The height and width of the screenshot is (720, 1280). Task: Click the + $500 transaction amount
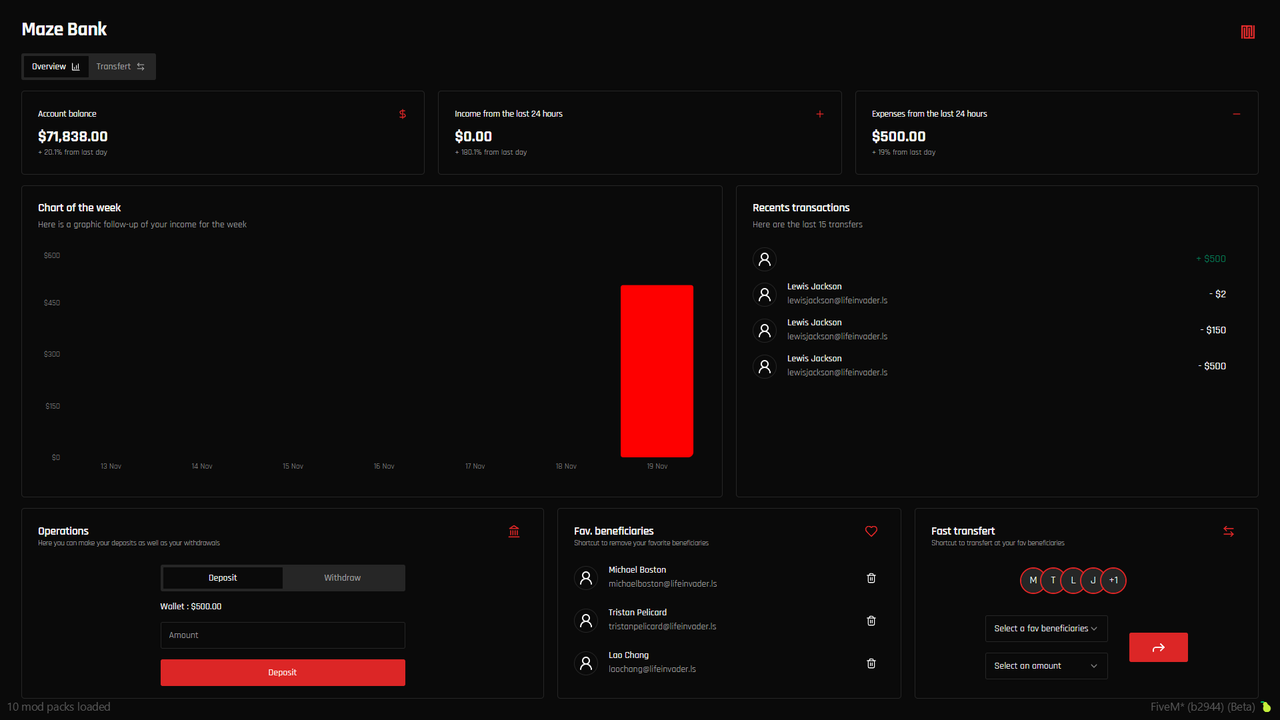pos(1211,259)
